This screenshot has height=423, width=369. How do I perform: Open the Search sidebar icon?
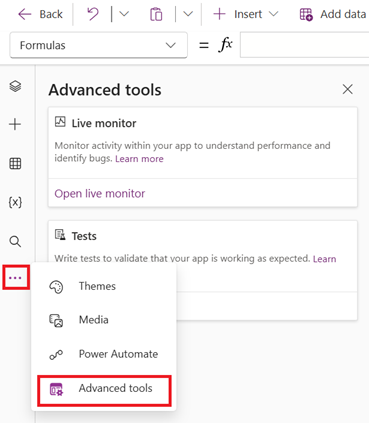(x=15, y=241)
